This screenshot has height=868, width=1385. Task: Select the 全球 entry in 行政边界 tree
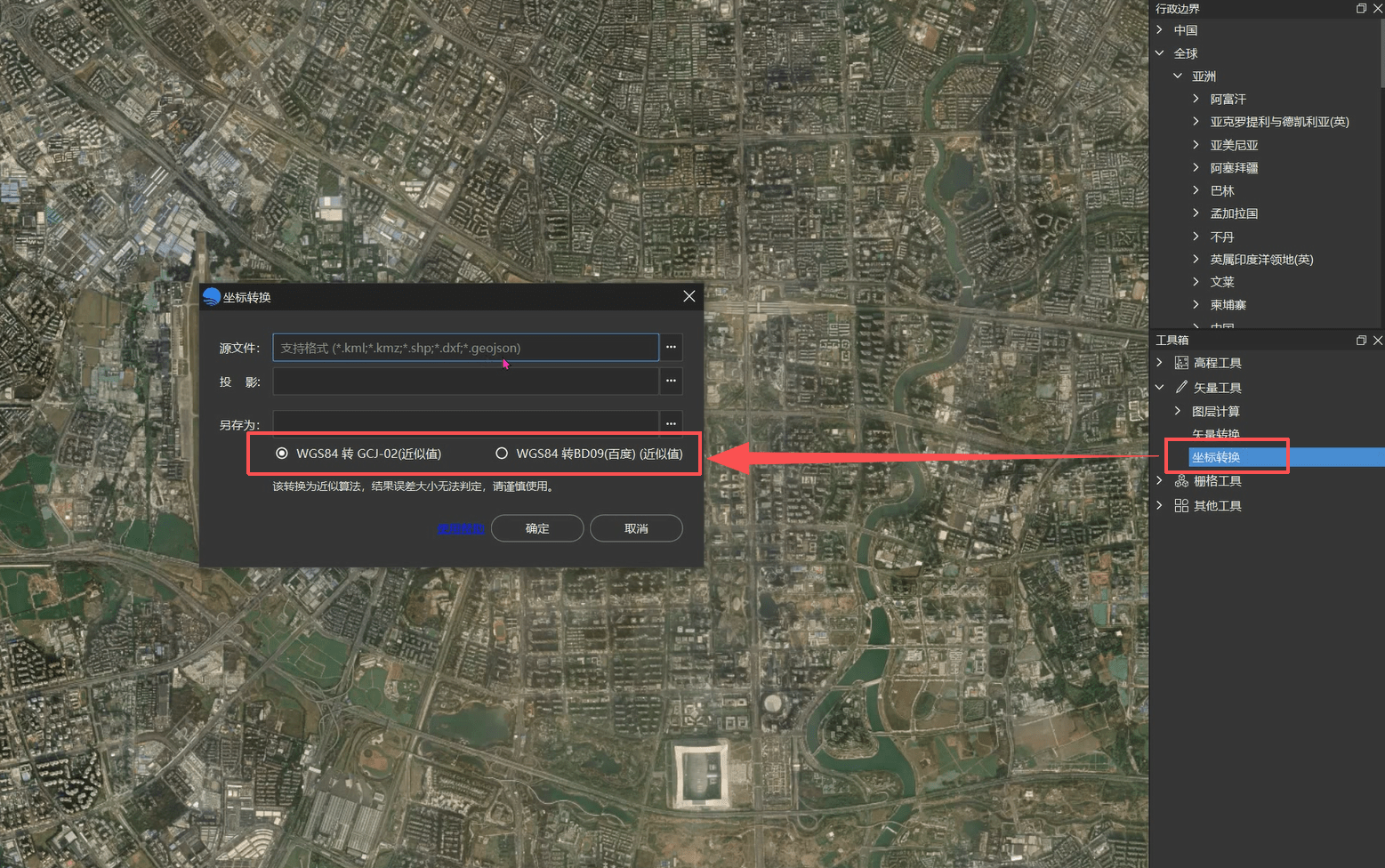point(1186,53)
